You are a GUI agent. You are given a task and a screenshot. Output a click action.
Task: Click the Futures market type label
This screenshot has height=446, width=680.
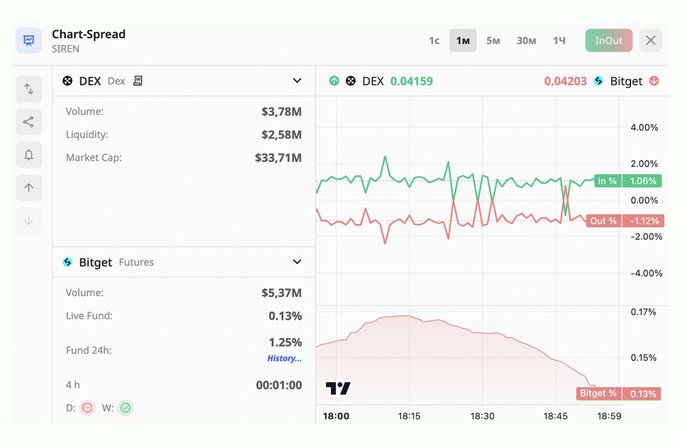point(136,262)
